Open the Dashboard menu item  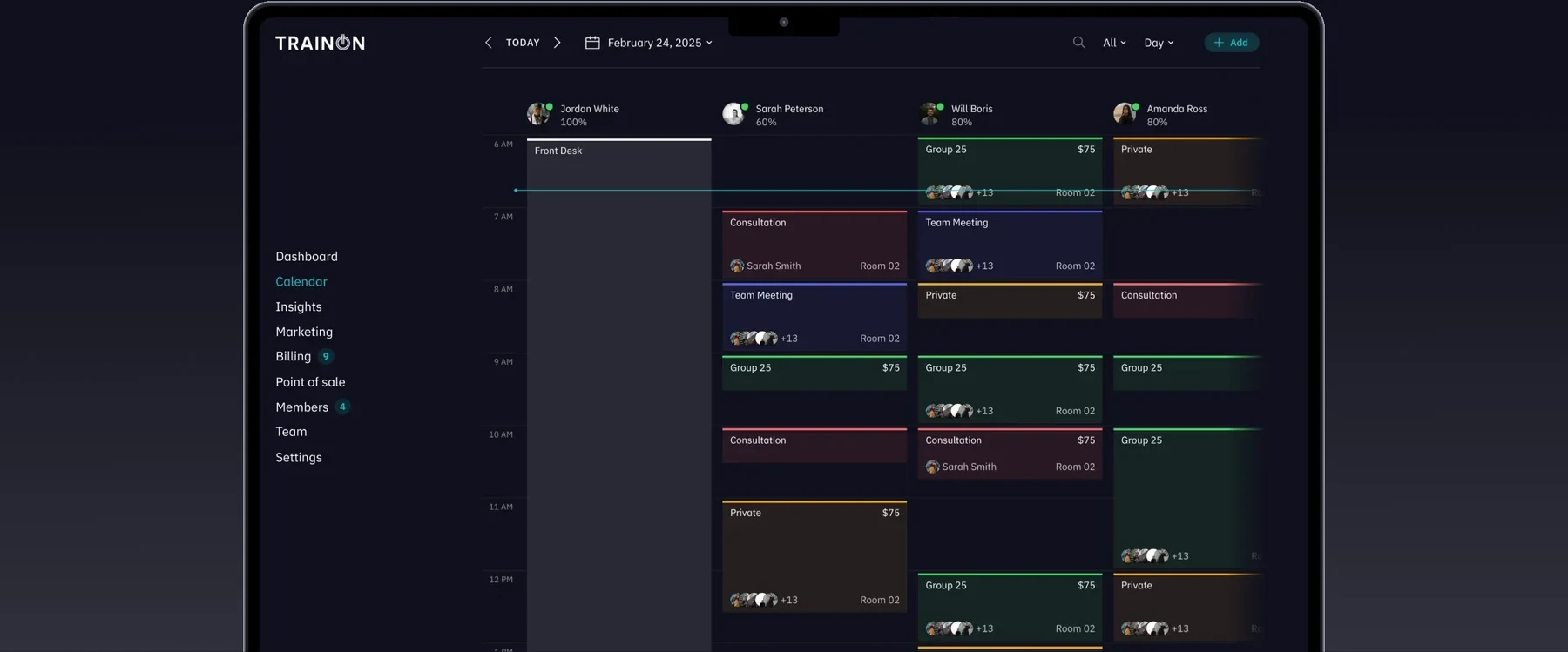(307, 256)
